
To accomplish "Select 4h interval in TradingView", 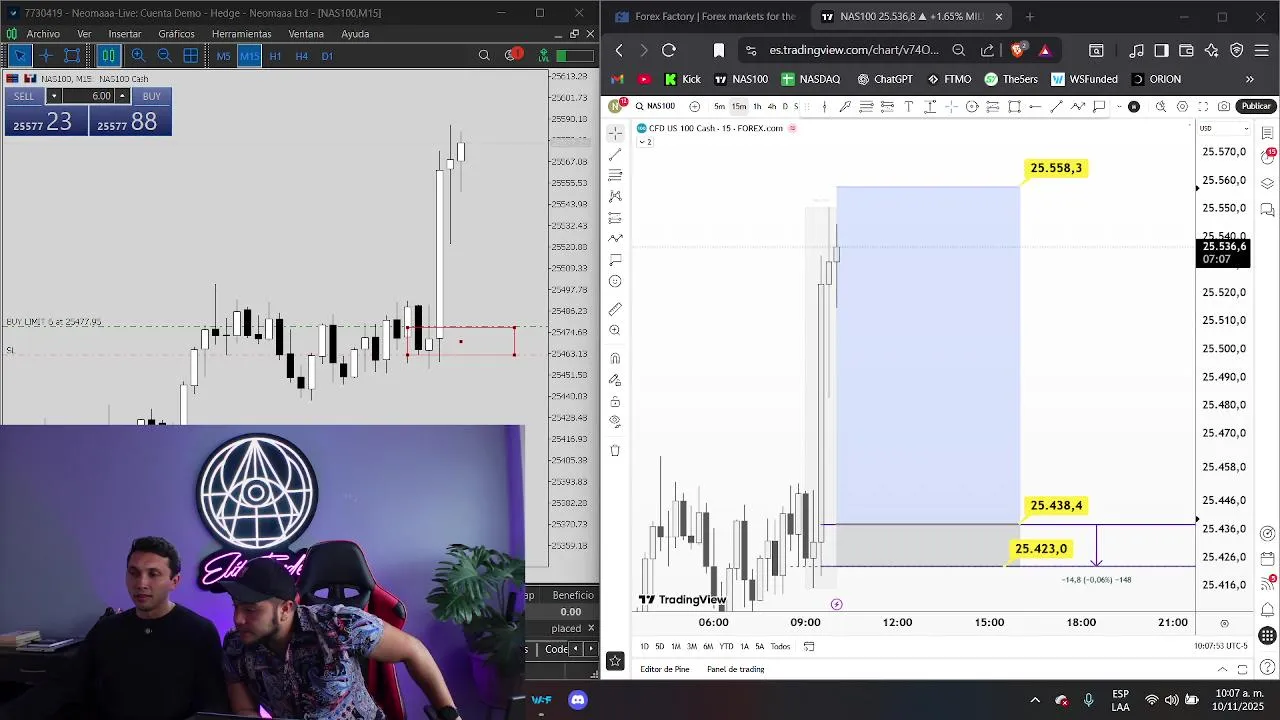I will pyautogui.click(x=771, y=106).
